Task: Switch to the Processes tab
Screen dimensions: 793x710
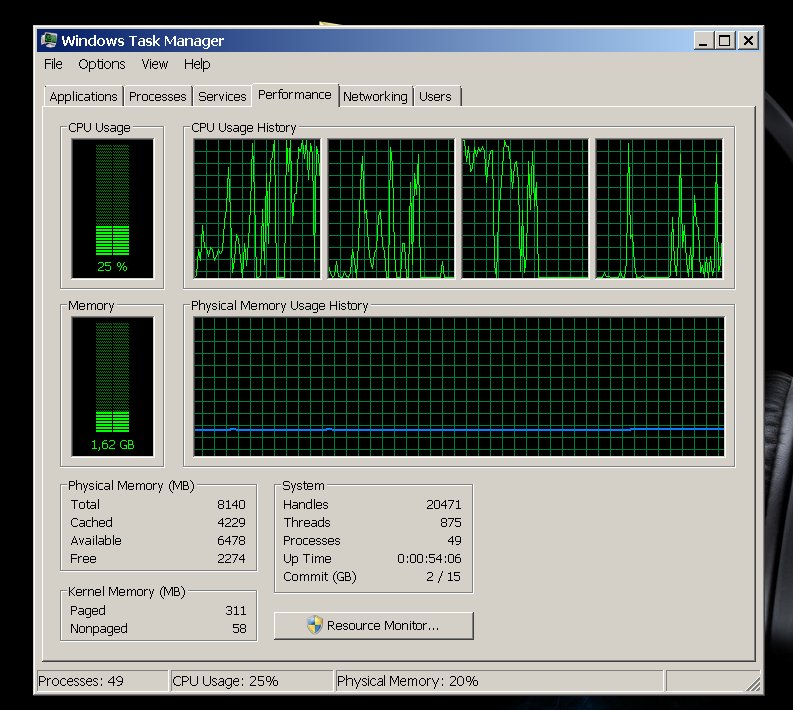Action: click(x=158, y=97)
